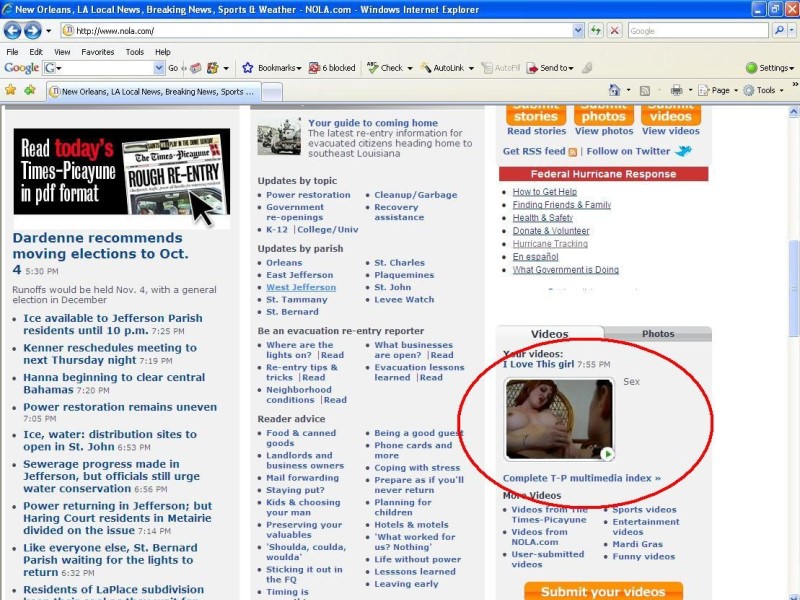The height and width of the screenshot is (600, 800).
Task: Click the RSS feeds icon in command bar
Action: 645,91
